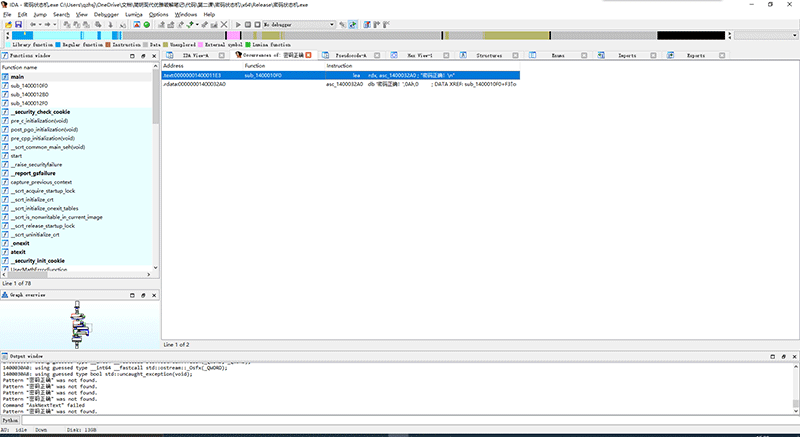Select main in the Functions window
The width and height of the screenshot is (800, 437).
(18, 77)
